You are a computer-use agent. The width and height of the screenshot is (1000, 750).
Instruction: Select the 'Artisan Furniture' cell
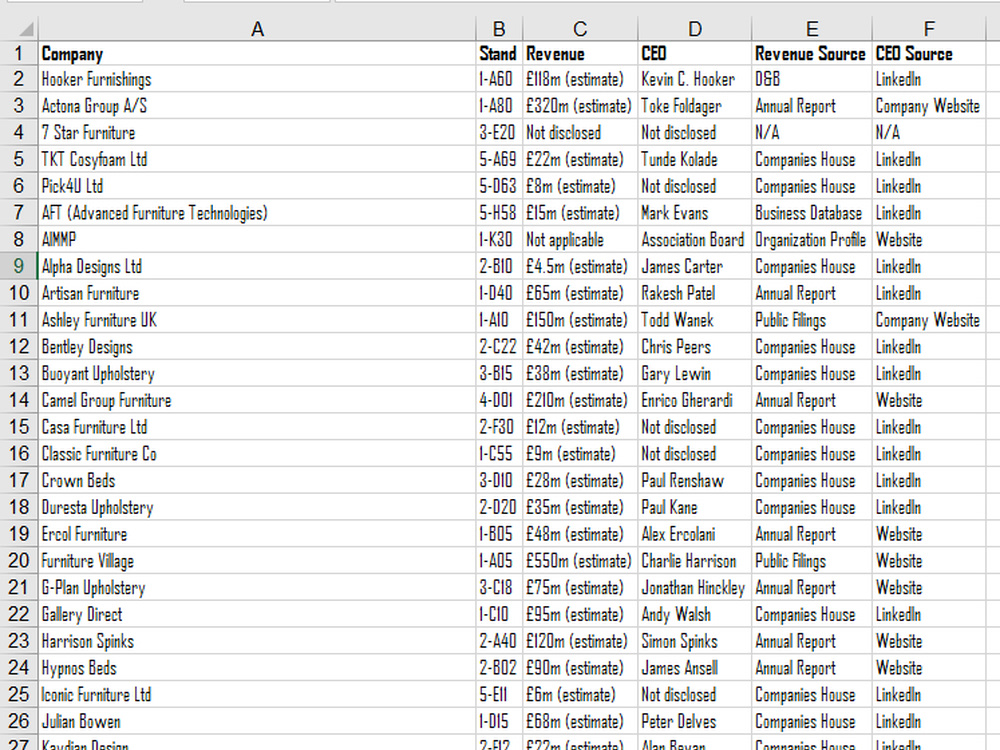tap(257, 293)
